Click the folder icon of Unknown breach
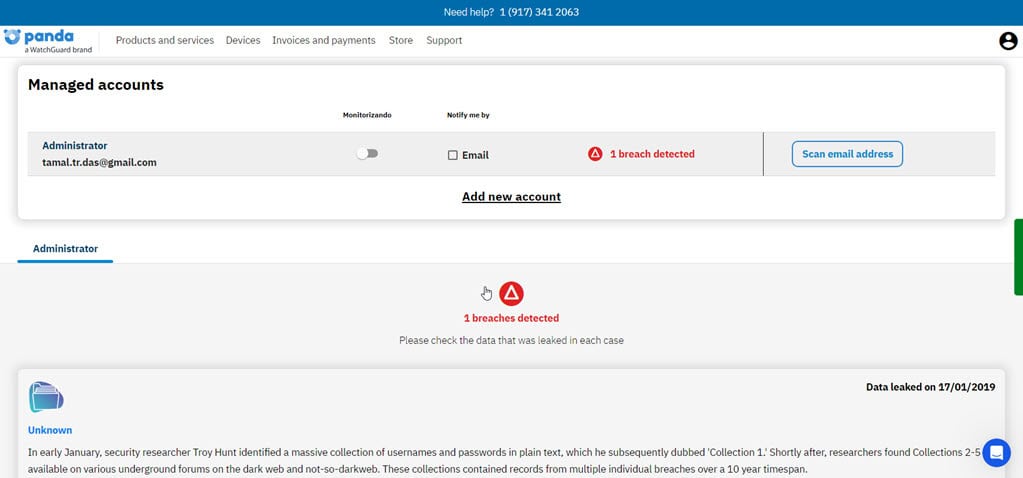The image size is (1023, 478). [x=46, y=397]
